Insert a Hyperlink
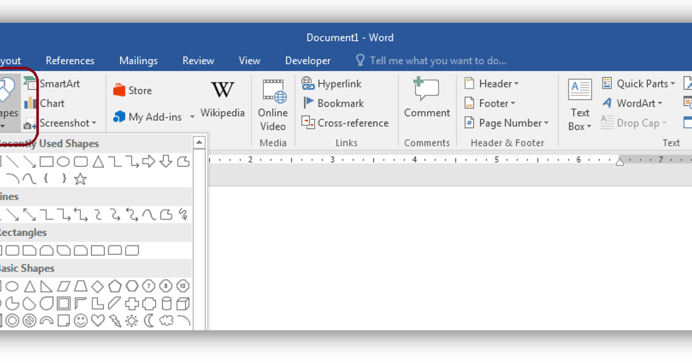The height and width of the screenshot is (363, 692). [331, 83]
